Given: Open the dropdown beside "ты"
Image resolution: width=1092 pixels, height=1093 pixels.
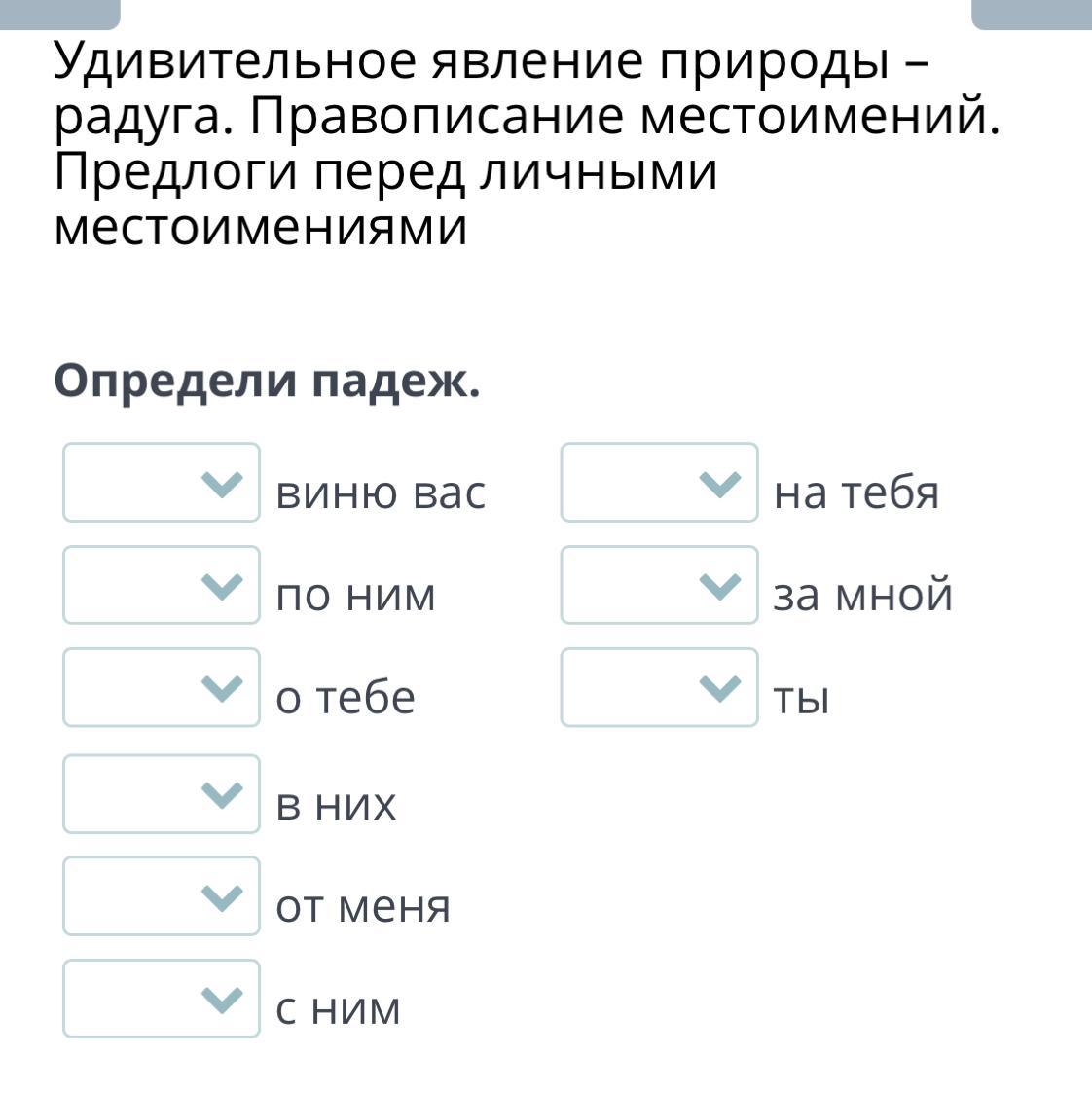Looking at the screenshot, I should pyautogui.click(x=659, y=687).
